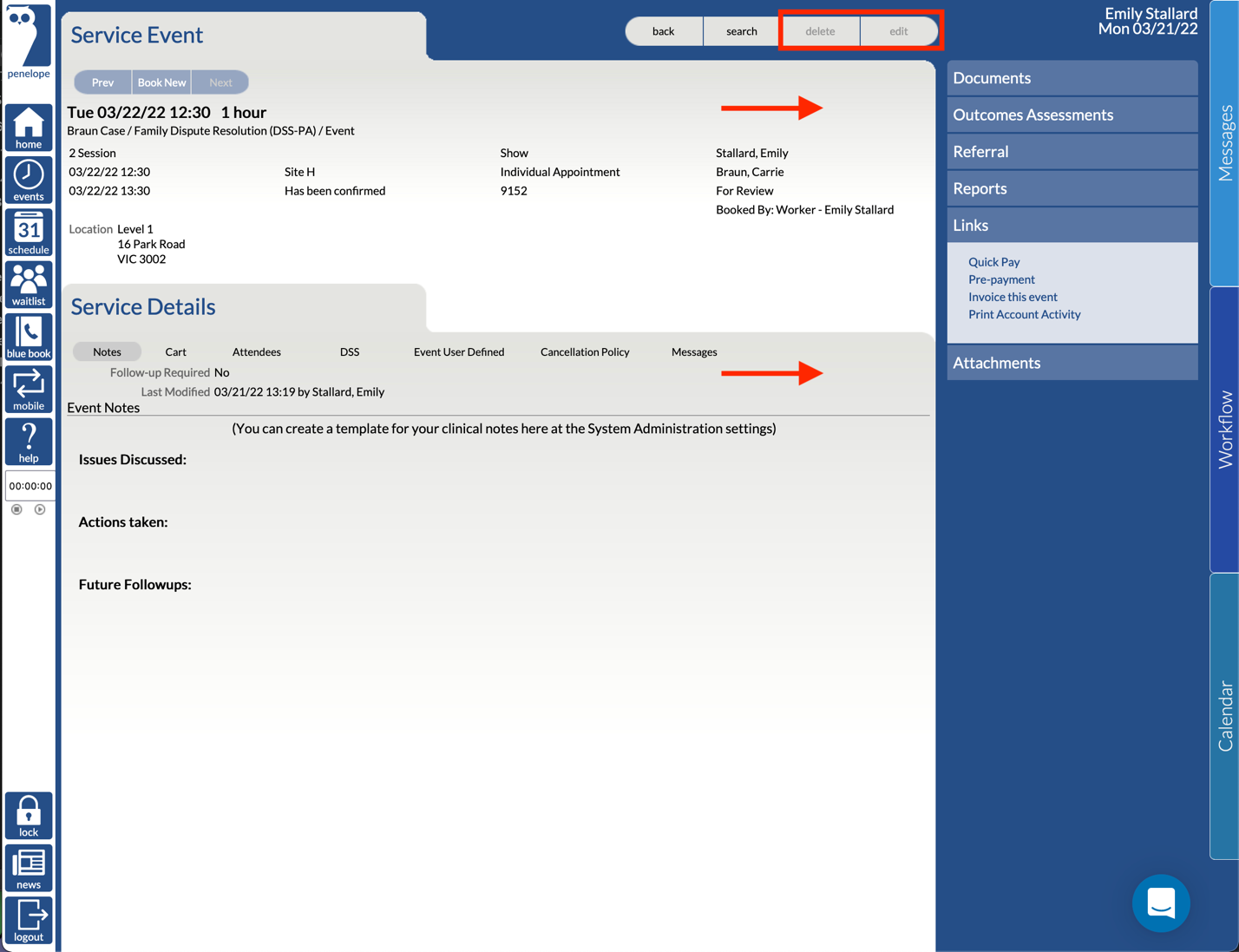The image size is (1239, 952).
Task: Start the timer with the play button
Action: click(x=40, y=509)
